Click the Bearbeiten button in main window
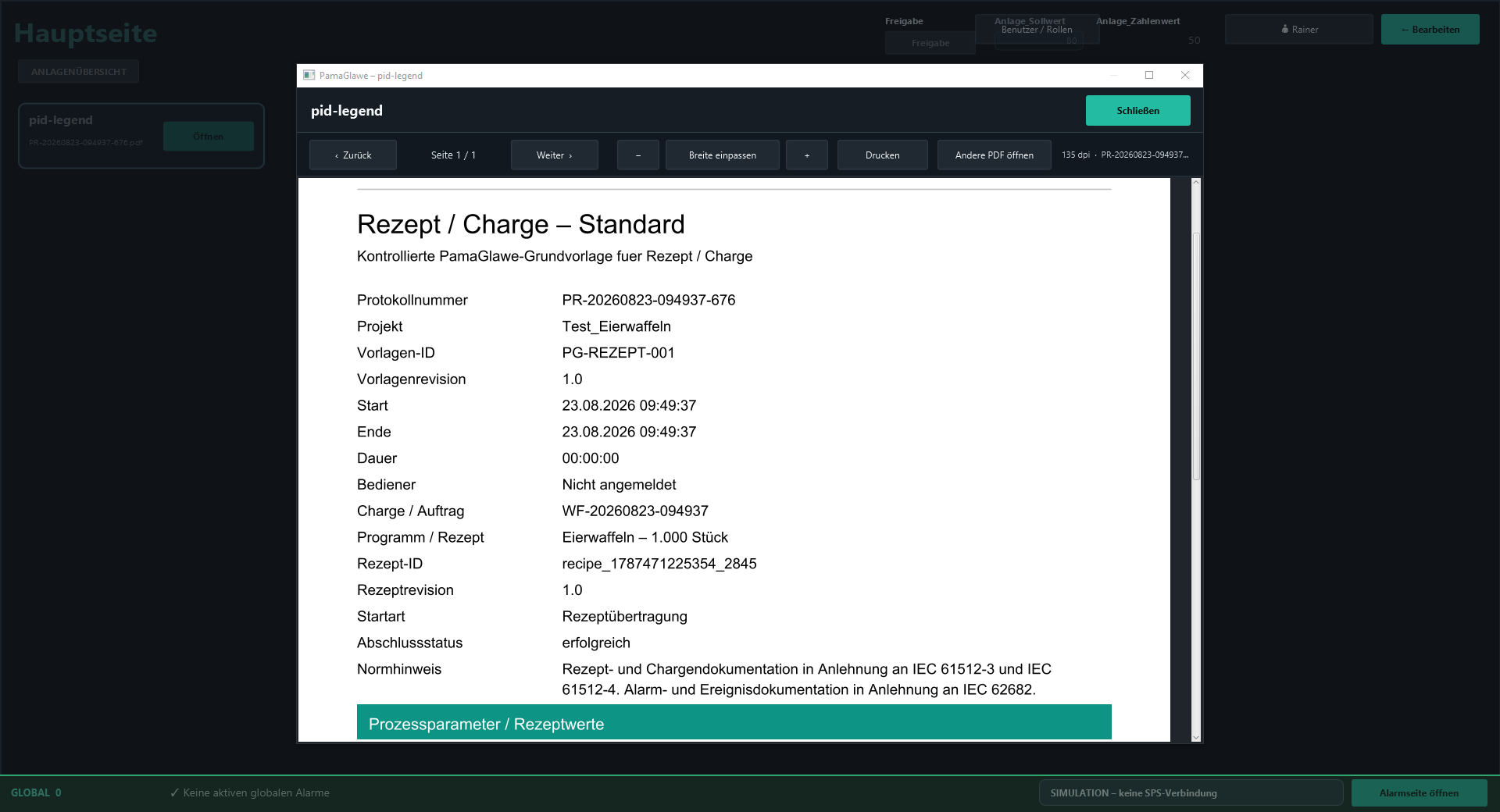Screen dimensions: 1500x812 pos(1430,30)
